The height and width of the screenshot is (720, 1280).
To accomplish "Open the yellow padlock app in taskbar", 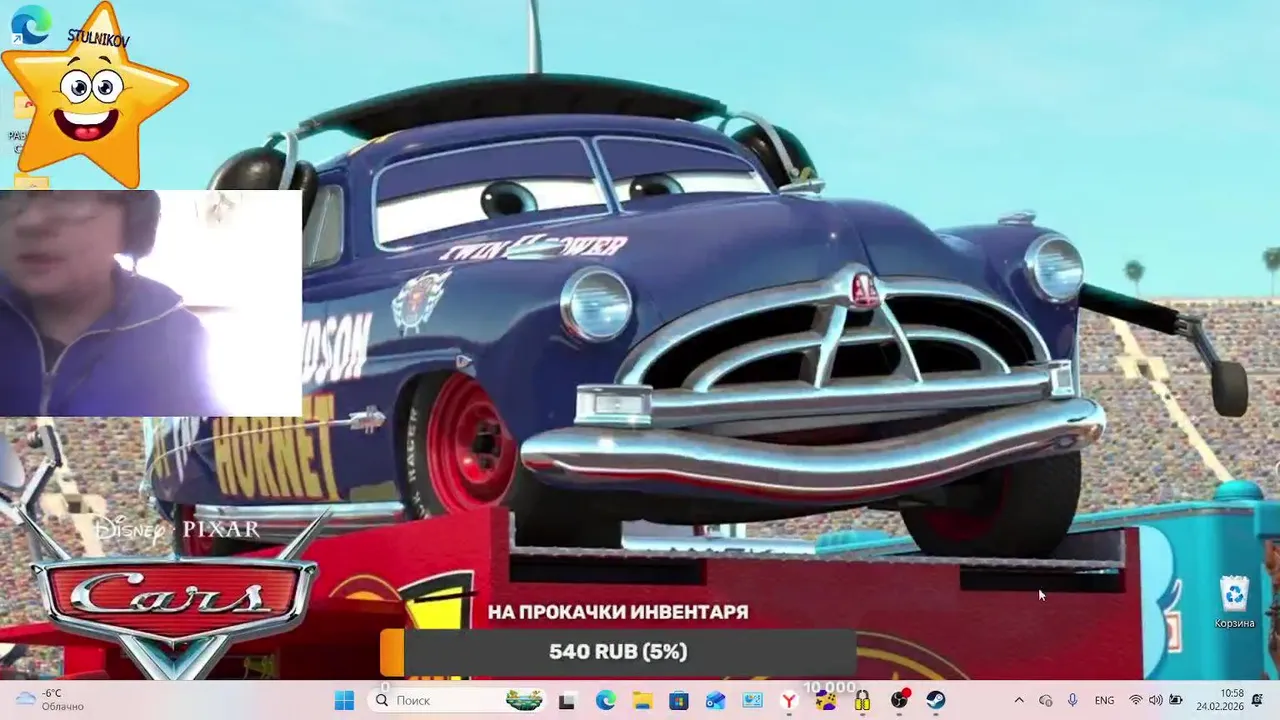I will coord(862,701).
